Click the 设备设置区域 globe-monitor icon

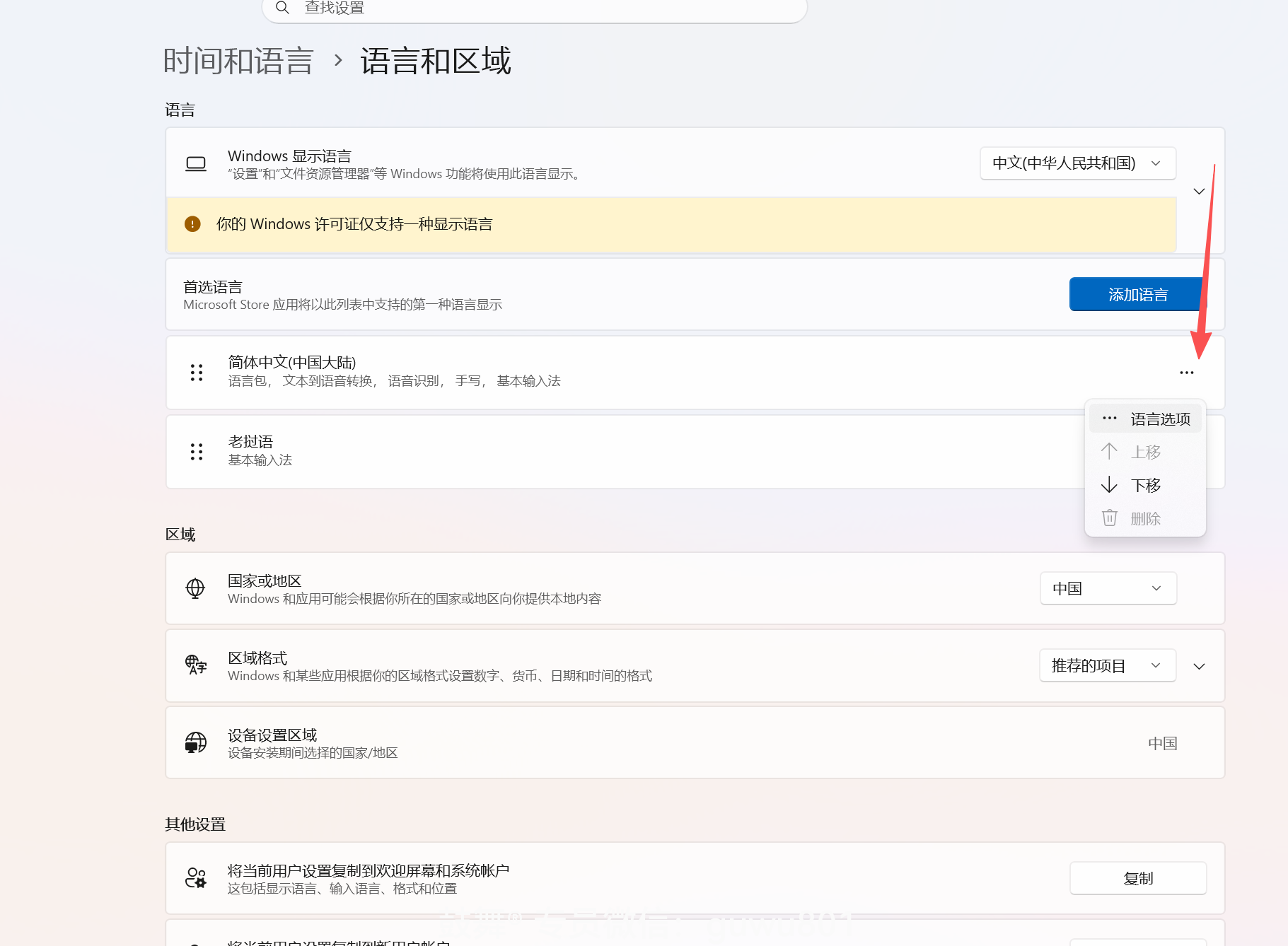(x=196, y=742)
